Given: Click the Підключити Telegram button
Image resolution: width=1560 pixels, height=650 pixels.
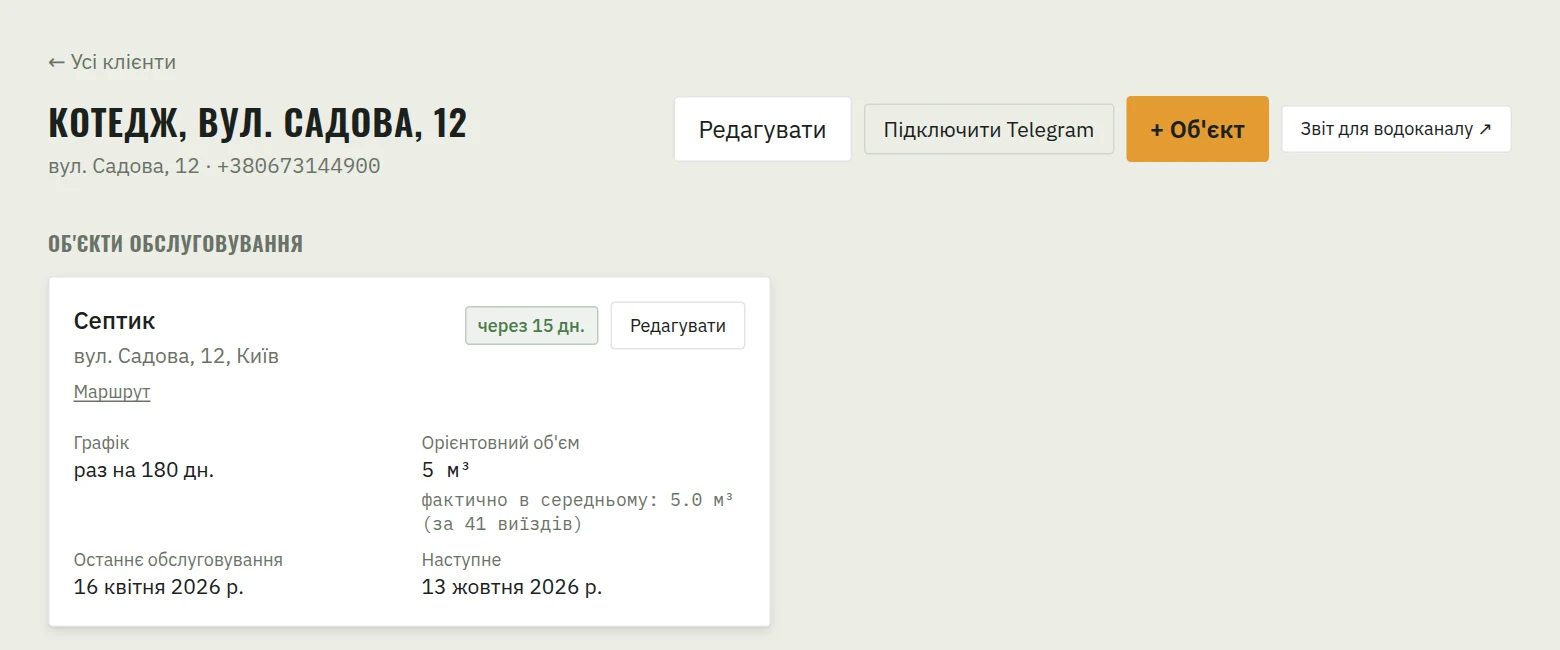Looking at the screenshot, I should (989, 129).
